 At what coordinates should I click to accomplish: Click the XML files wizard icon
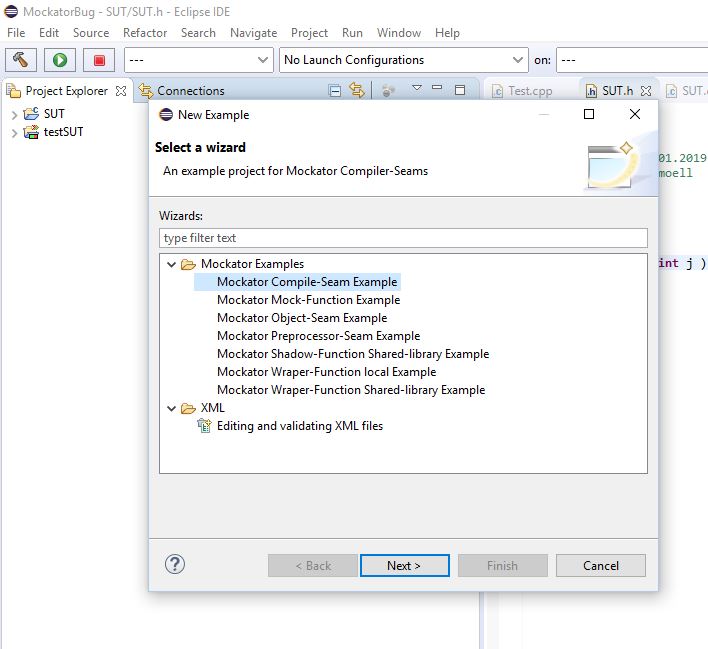coord(204,425)
